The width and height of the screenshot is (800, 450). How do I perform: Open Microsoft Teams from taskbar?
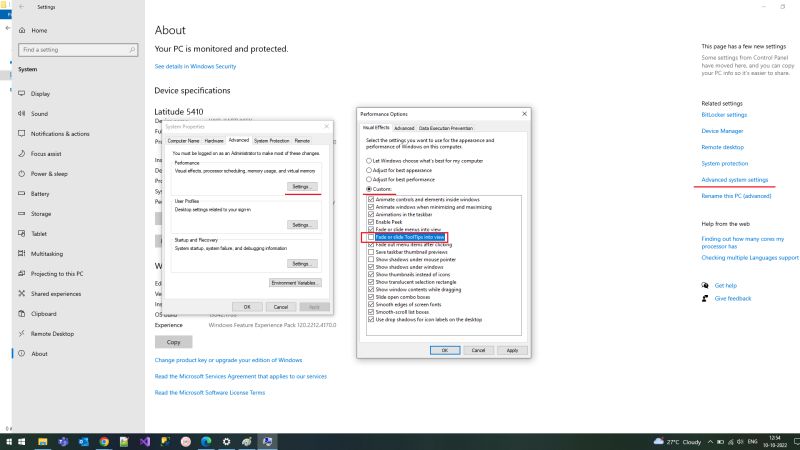(63, 442)
